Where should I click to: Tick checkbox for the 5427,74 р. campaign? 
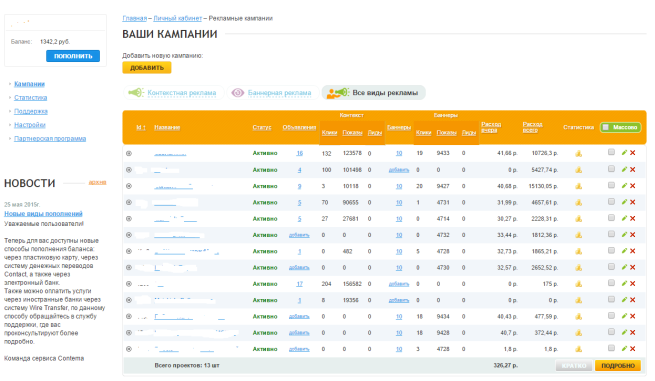611,168
